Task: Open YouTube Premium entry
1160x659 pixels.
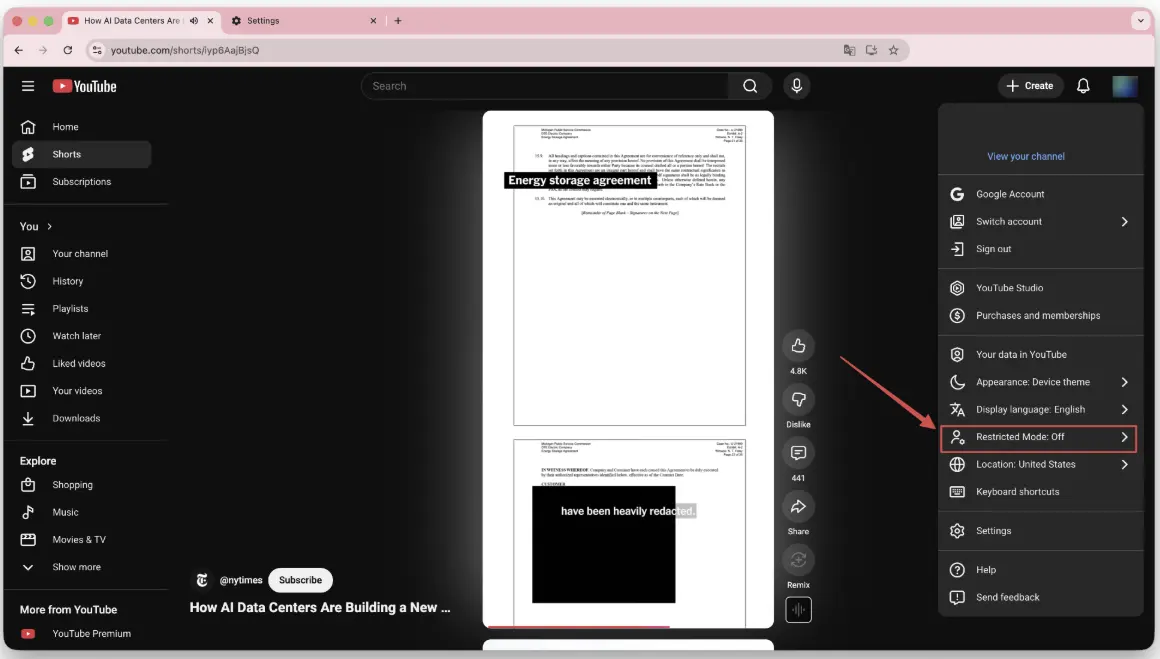Action: (81, 633)
